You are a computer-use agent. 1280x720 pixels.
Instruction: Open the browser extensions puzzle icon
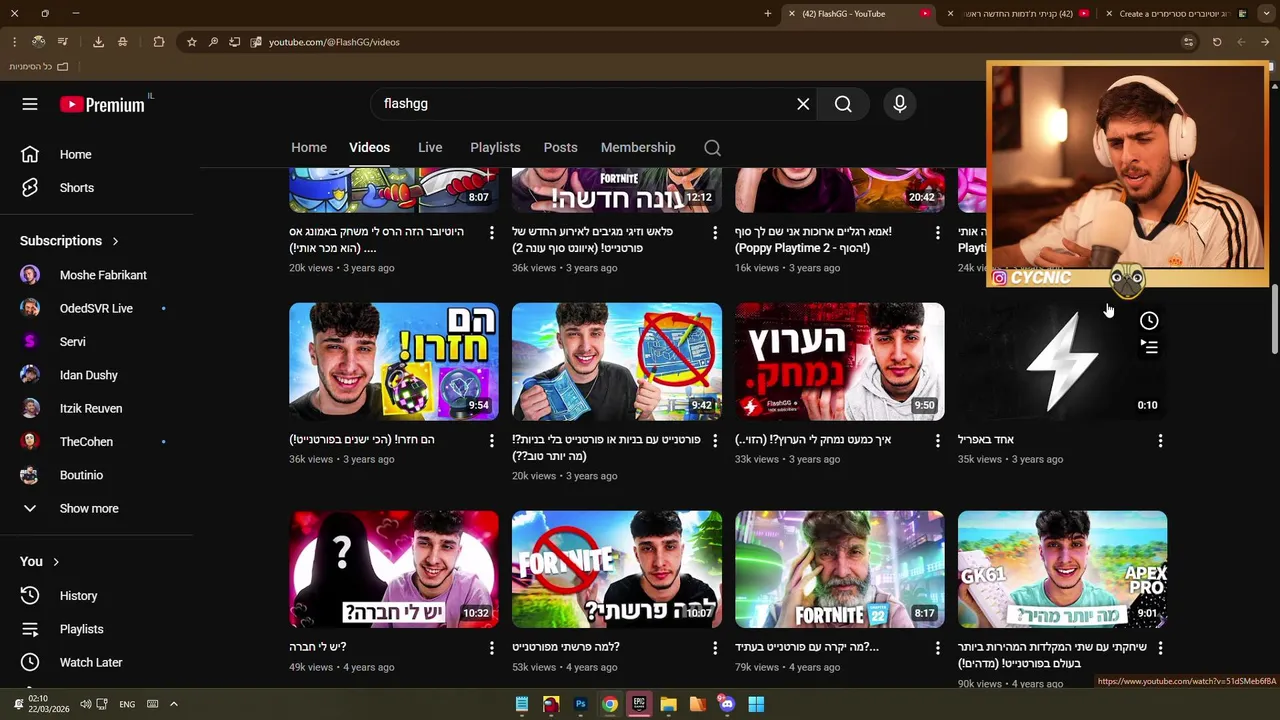click(x=159, y=42)
